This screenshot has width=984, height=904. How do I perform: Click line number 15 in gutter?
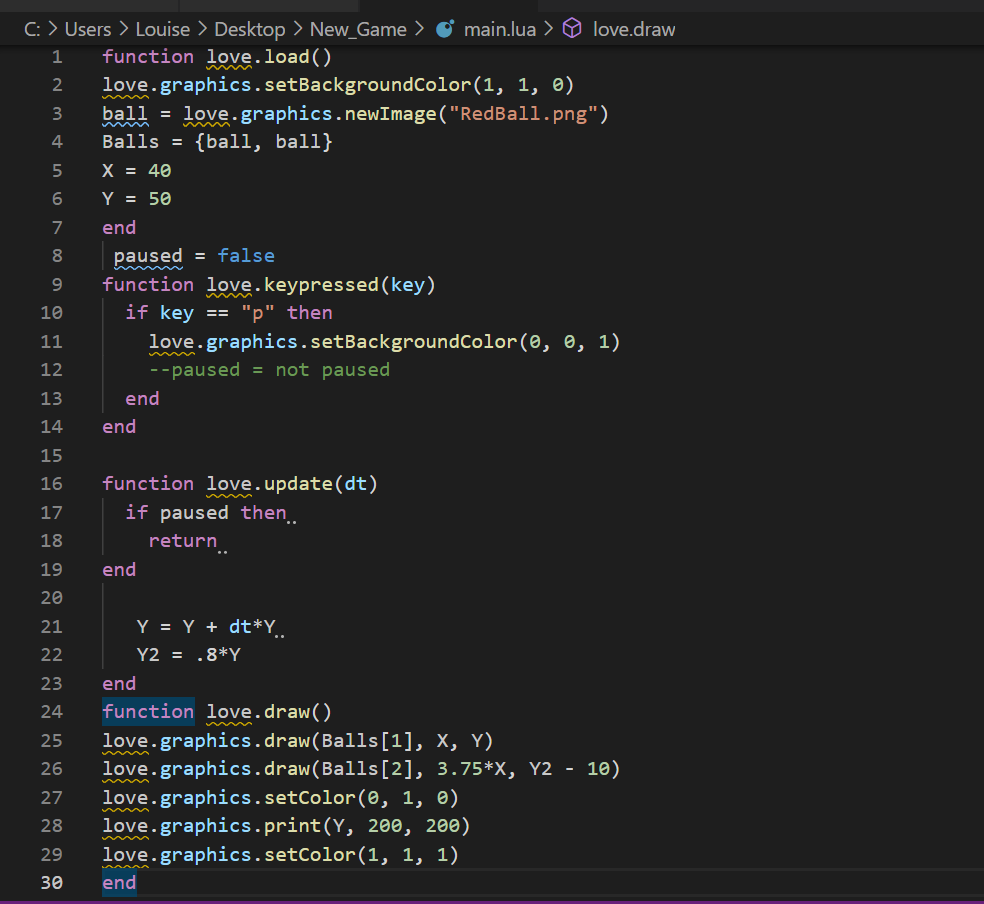coord(51,455)
